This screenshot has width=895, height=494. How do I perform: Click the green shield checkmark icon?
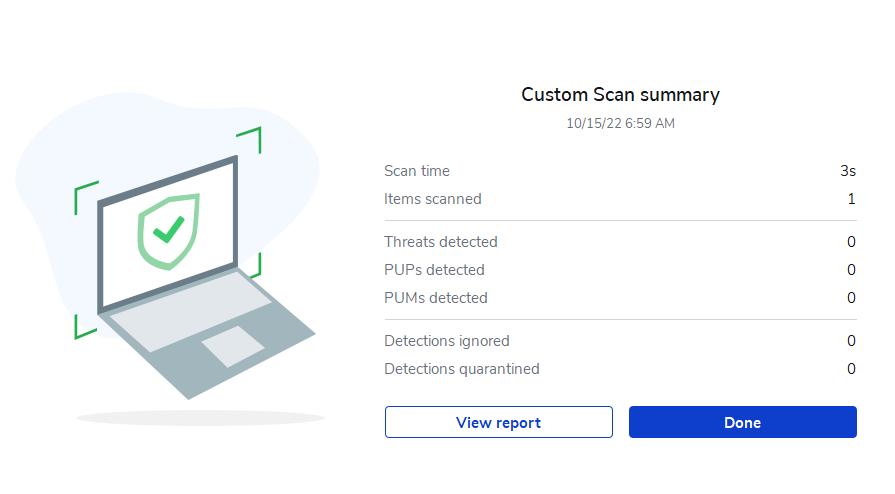[168, 230]
